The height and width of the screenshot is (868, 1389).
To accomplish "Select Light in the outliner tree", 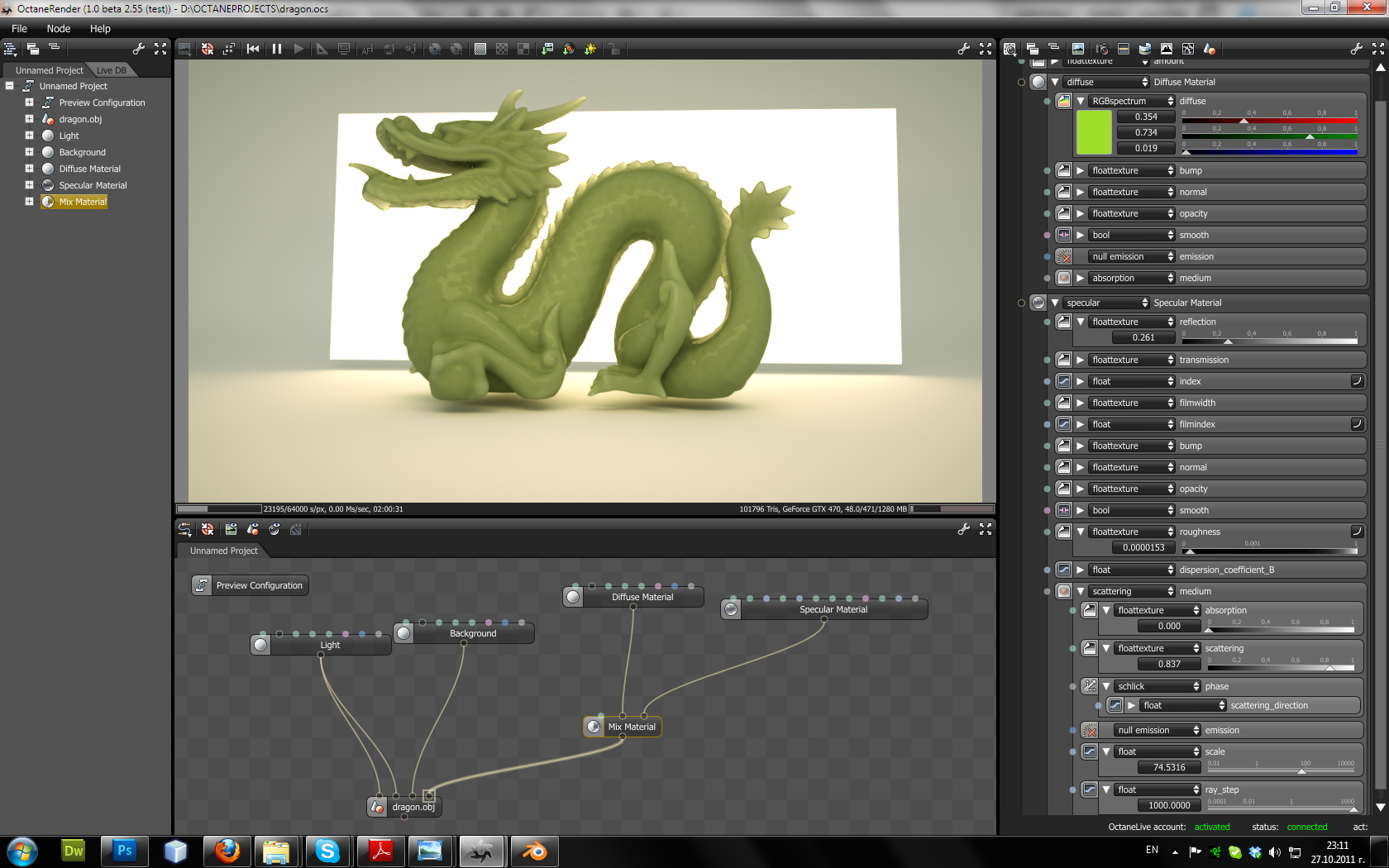I will coord(69,136).
